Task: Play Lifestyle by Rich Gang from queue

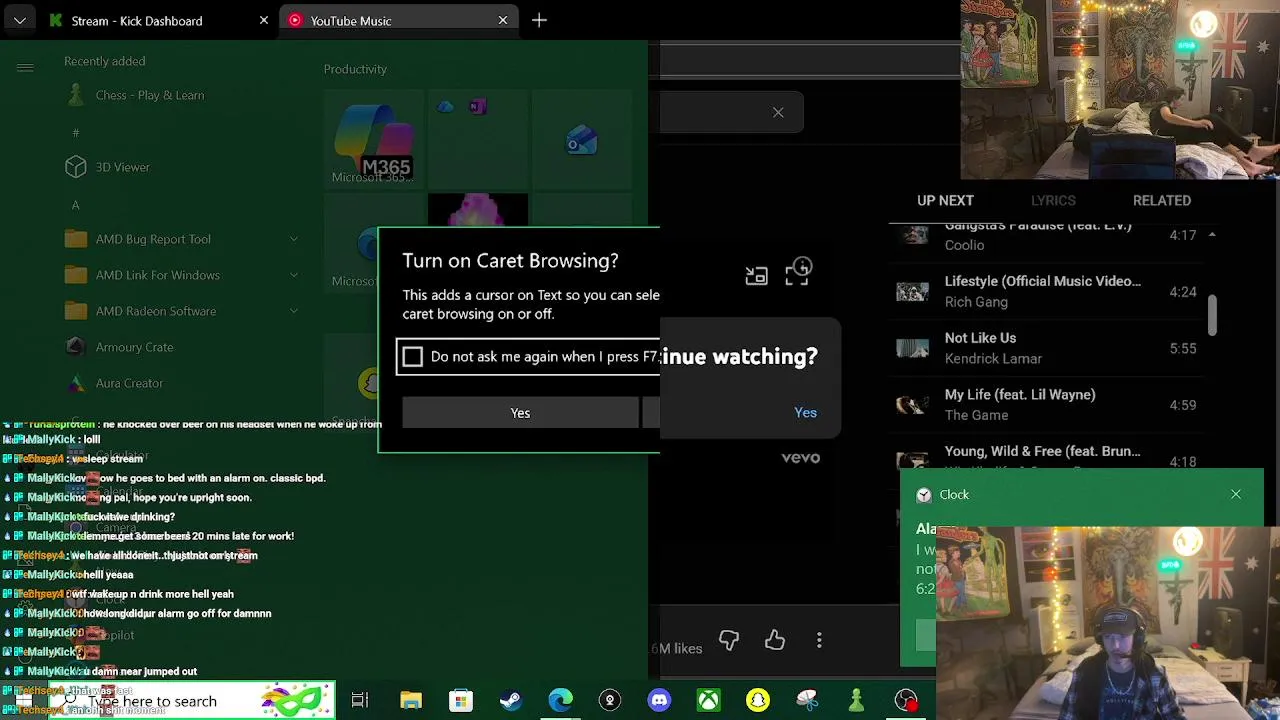Action: 1046,291
